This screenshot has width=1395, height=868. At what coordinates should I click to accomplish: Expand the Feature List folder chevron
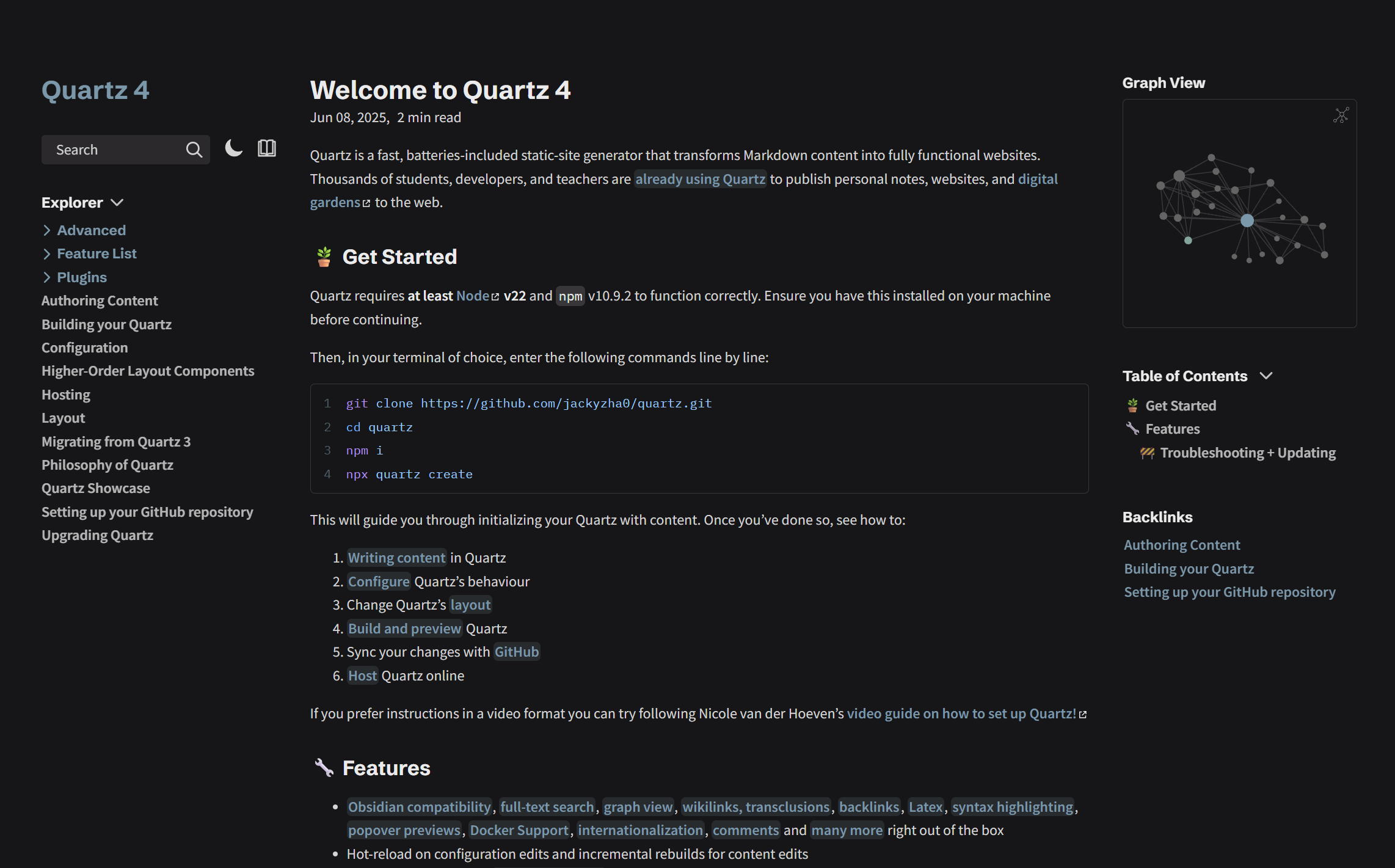(x=47, y=253)
